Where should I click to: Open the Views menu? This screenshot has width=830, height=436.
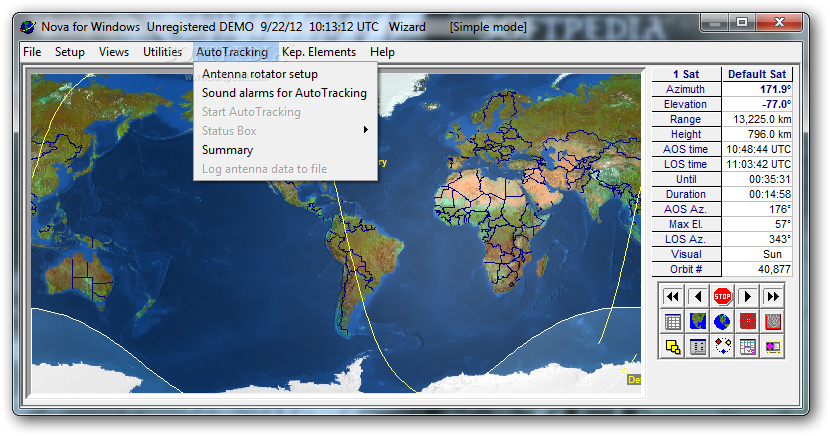113,52
